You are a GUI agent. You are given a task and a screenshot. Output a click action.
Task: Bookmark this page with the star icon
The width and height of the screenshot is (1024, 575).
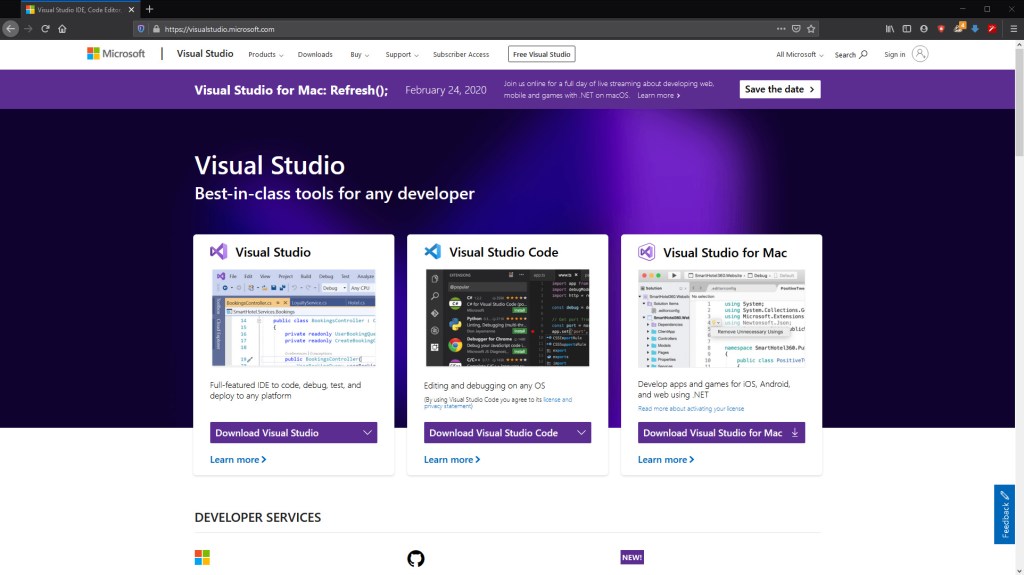[811, 29]
